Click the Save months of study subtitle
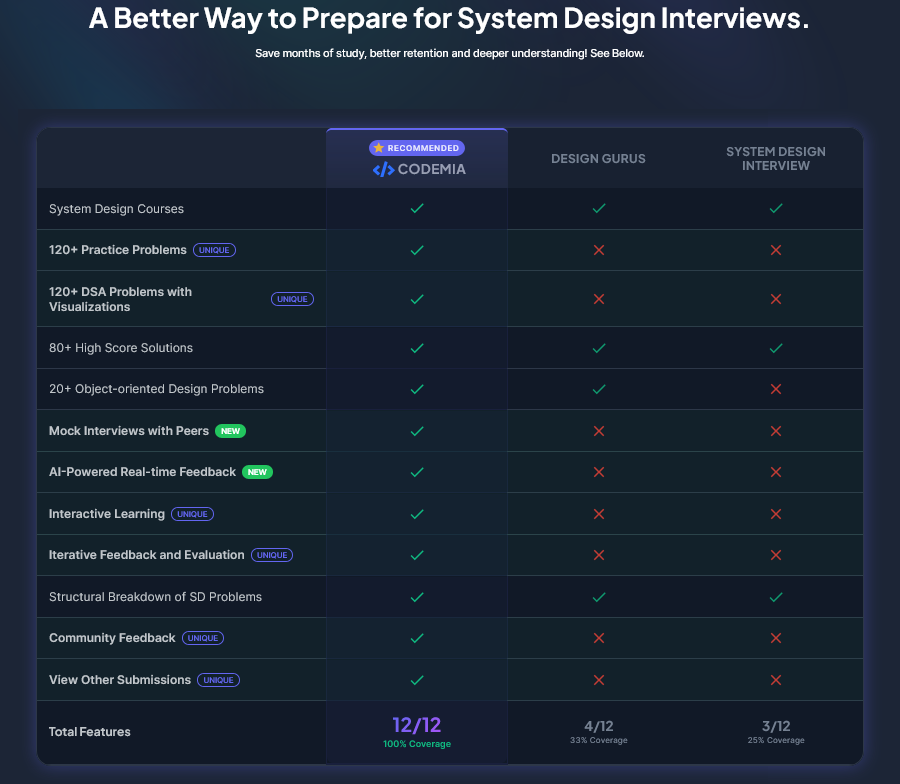This screenshot has height=784, width=900. (x=449, y=53)
